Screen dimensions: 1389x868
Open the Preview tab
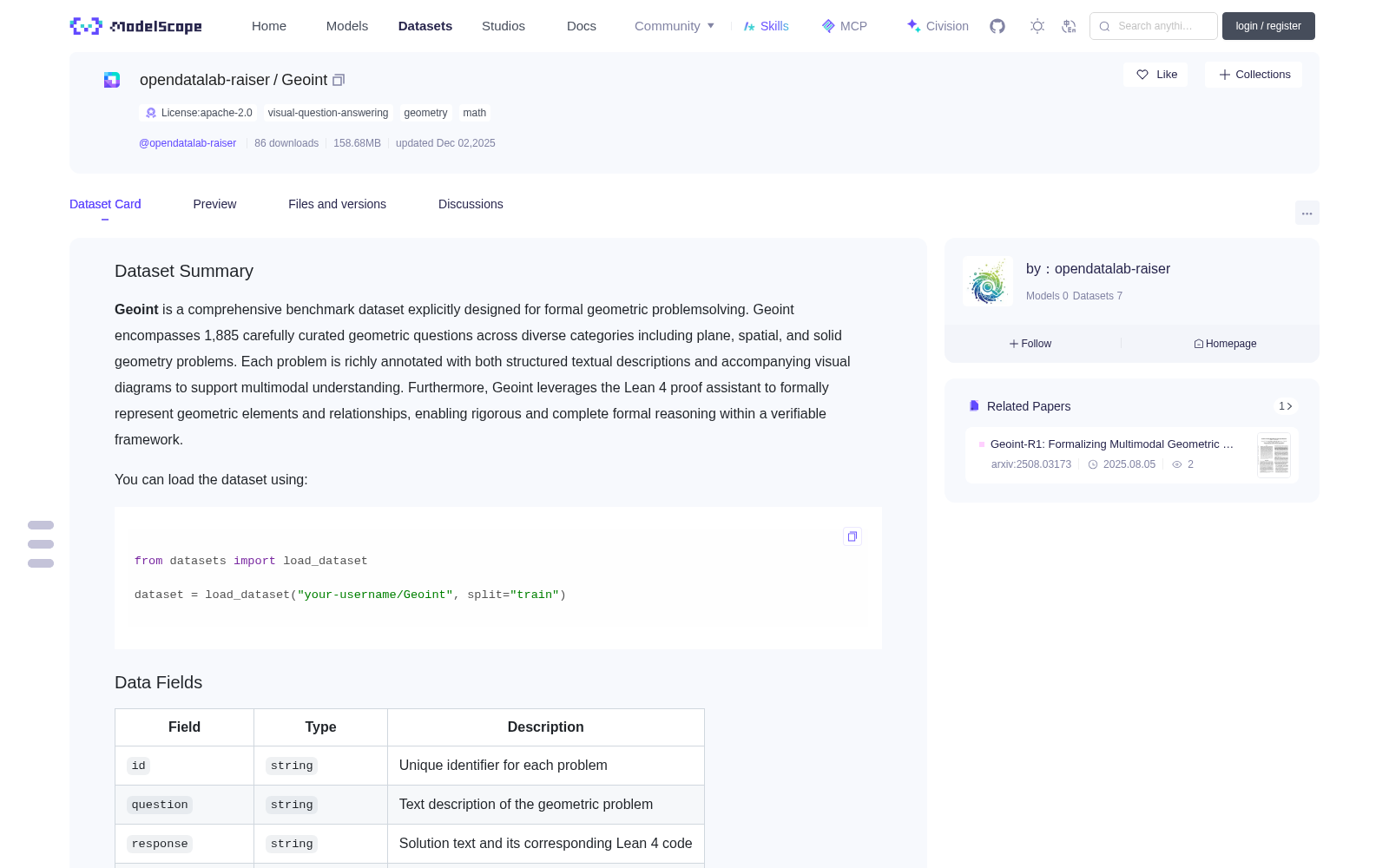tap(214, 204)
